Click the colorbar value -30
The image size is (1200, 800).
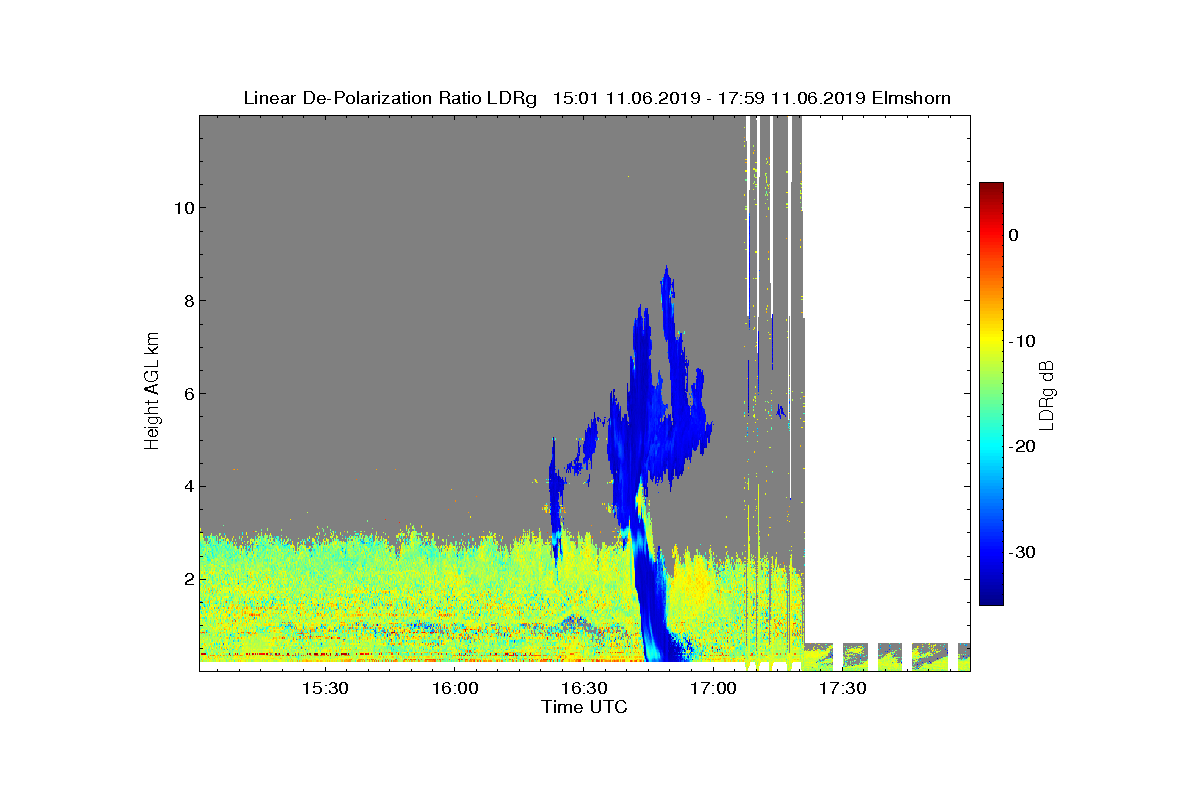coord(1021,553)
